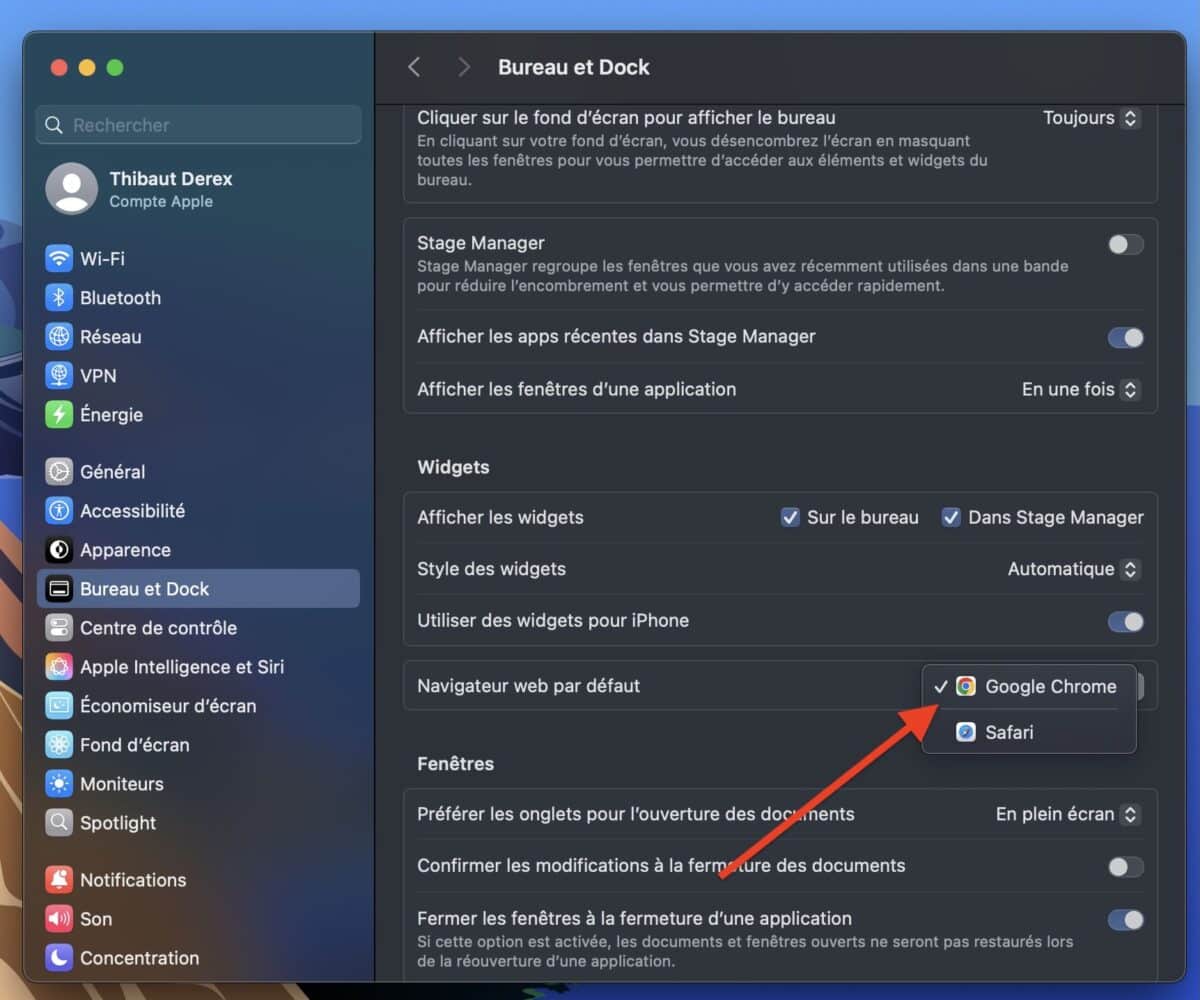
Task: Choose Safari as default browser
Action: 1029,732
